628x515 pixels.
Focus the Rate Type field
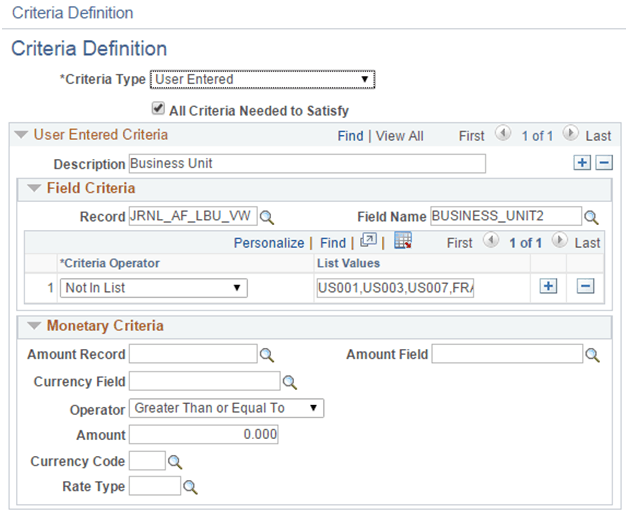[x=155, y=486]
